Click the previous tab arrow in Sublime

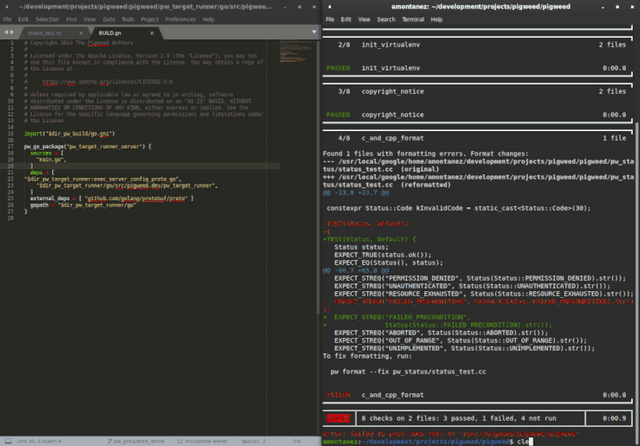pos(6,32)
